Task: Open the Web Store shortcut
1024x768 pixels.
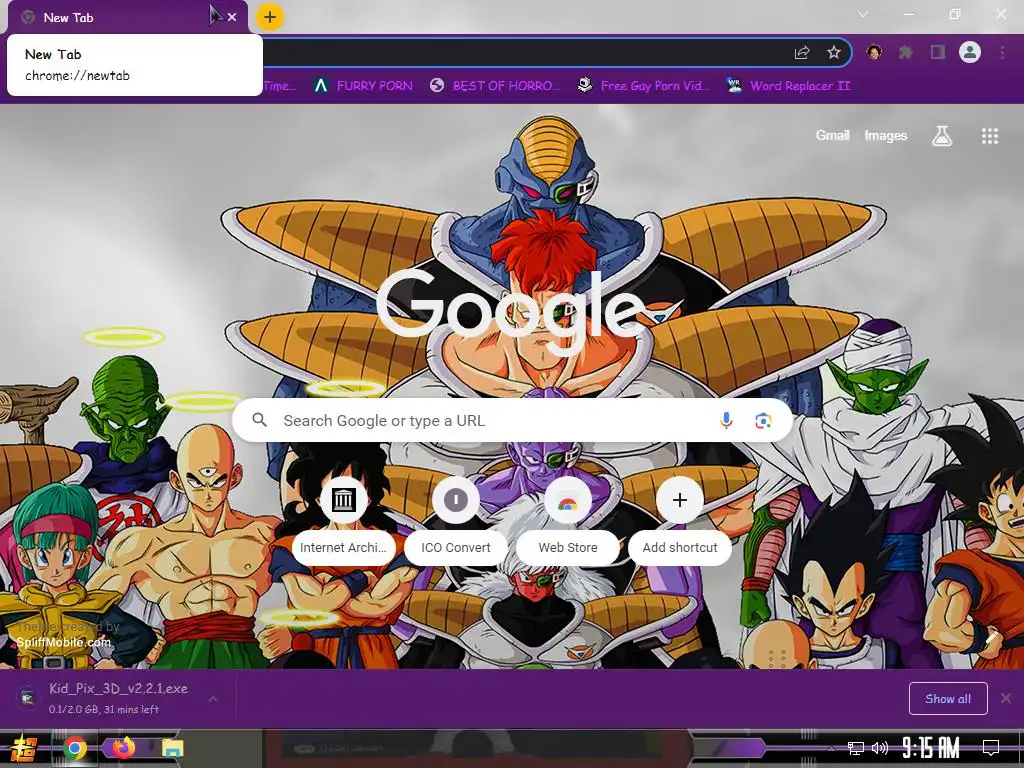Action: pos(568,519)
